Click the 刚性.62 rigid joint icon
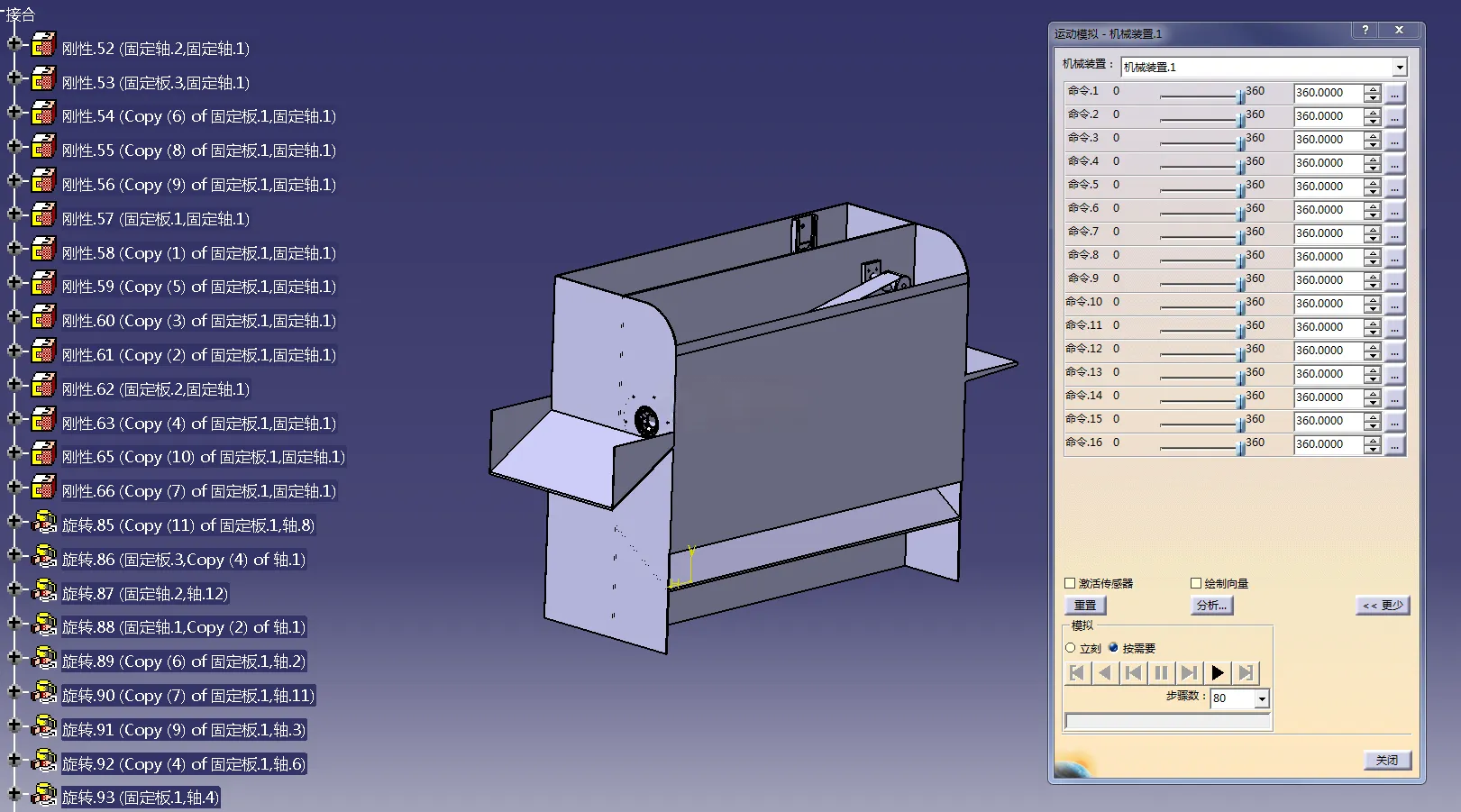 coord(43,386)
